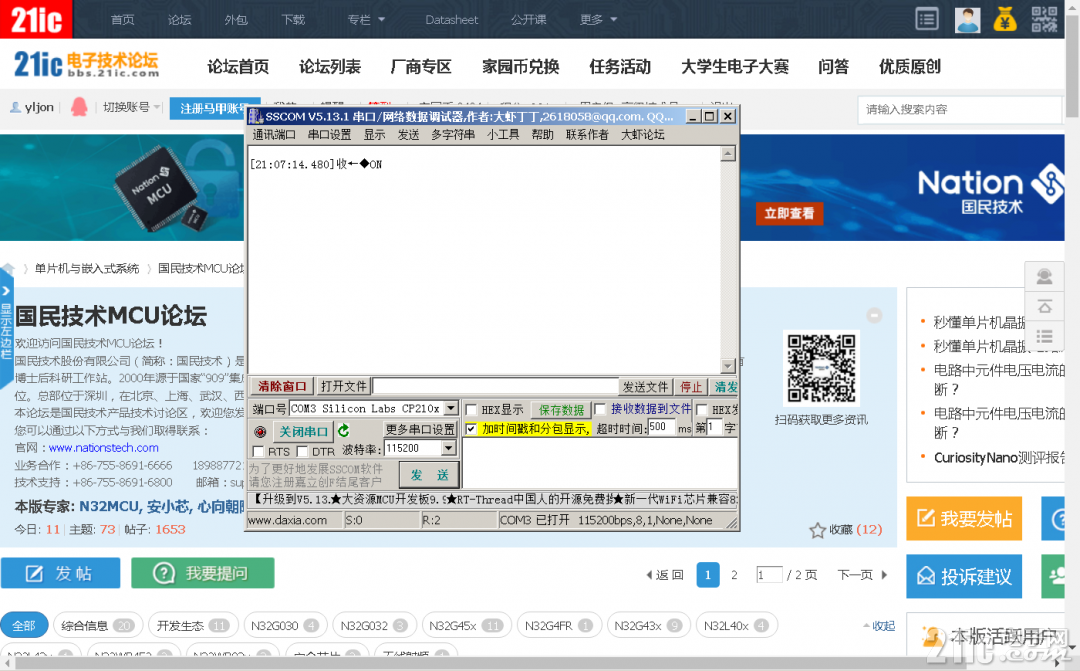
Task: Toggle the HEX发送 checkbox
Action: coord(702,411)
